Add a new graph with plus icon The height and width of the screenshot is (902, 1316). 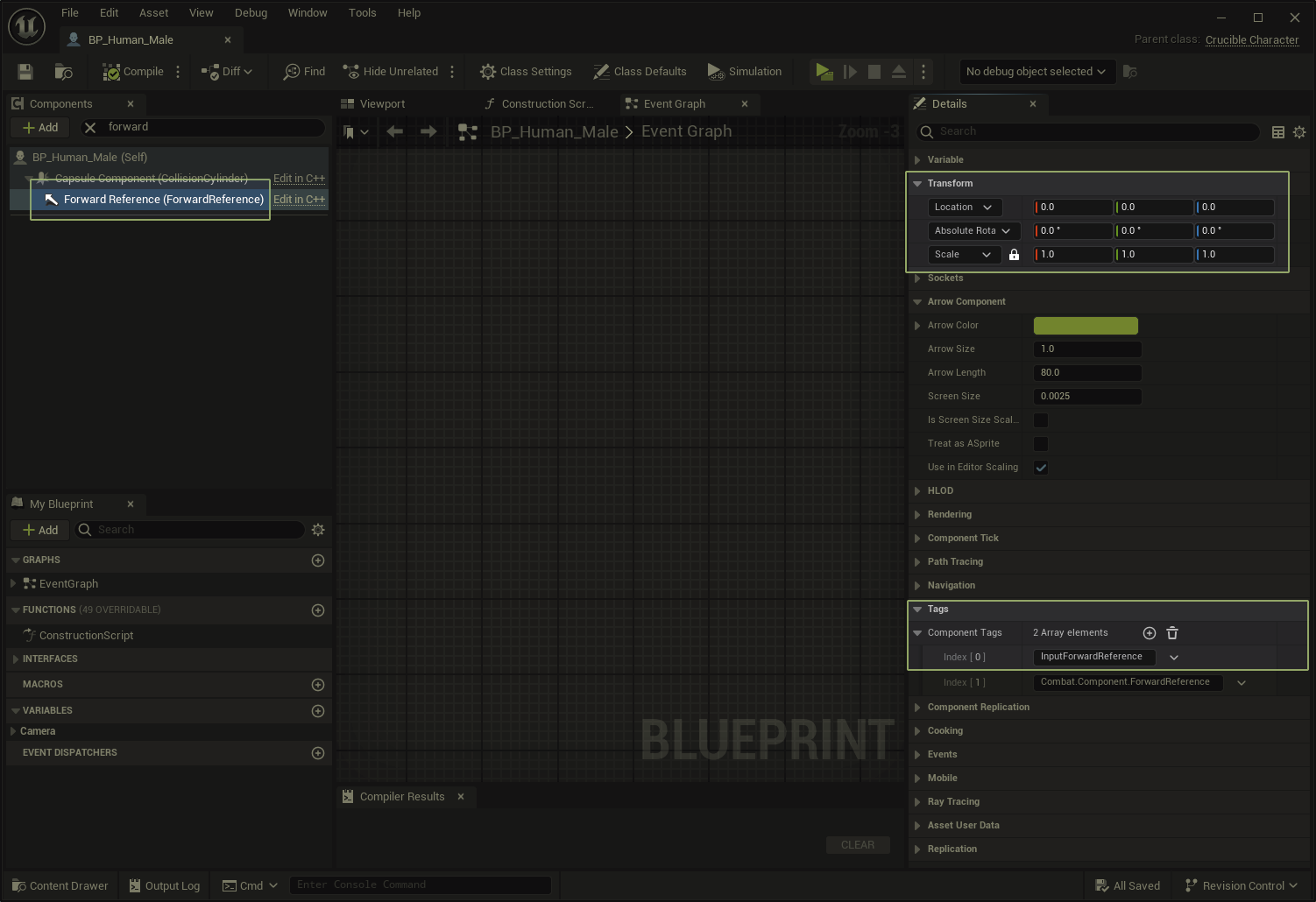(x=318, y=560)
